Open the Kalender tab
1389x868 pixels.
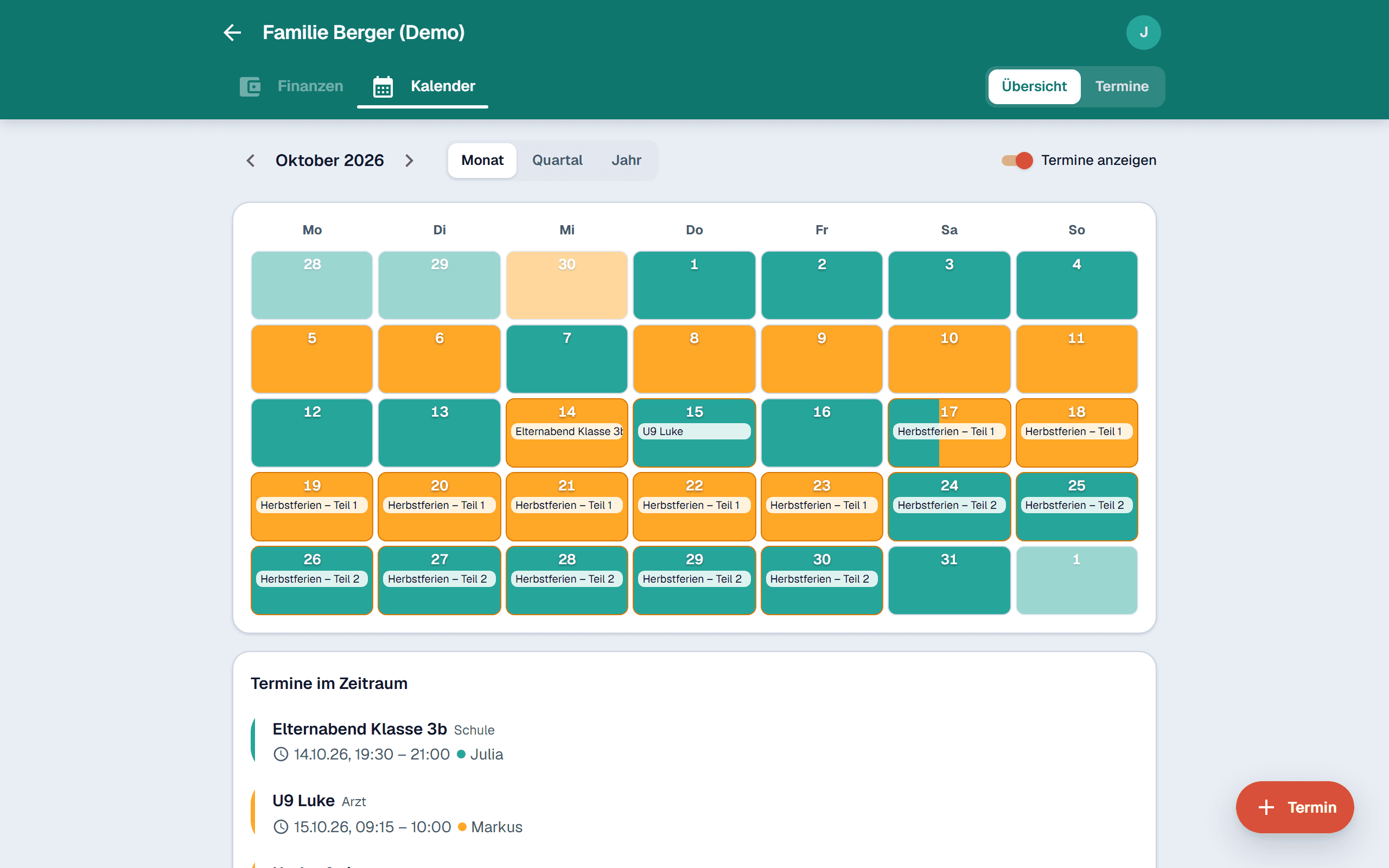(x=423, y=86)
